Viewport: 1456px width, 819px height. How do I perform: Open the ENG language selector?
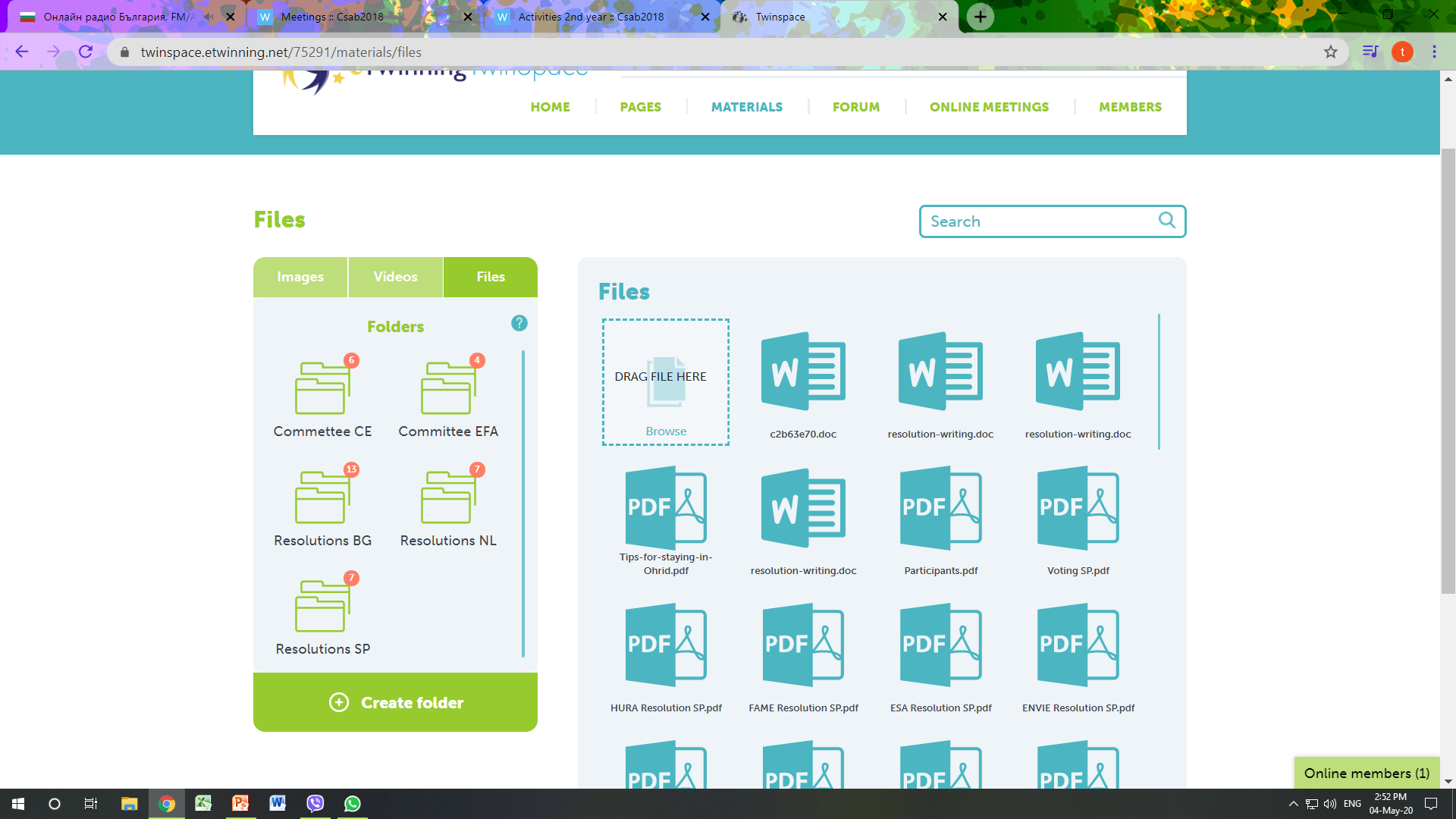(1352, 804)
